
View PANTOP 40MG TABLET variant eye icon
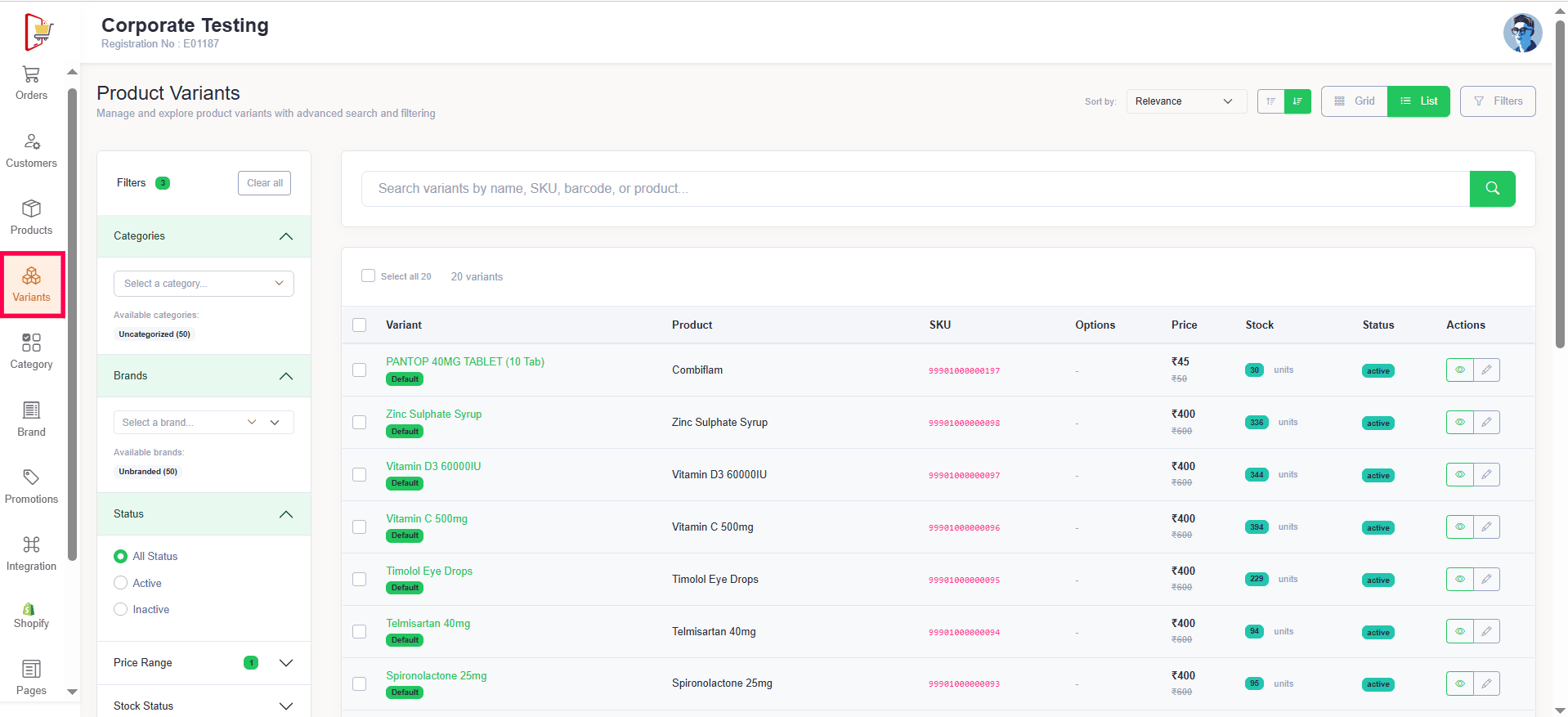click(1459, 370)
